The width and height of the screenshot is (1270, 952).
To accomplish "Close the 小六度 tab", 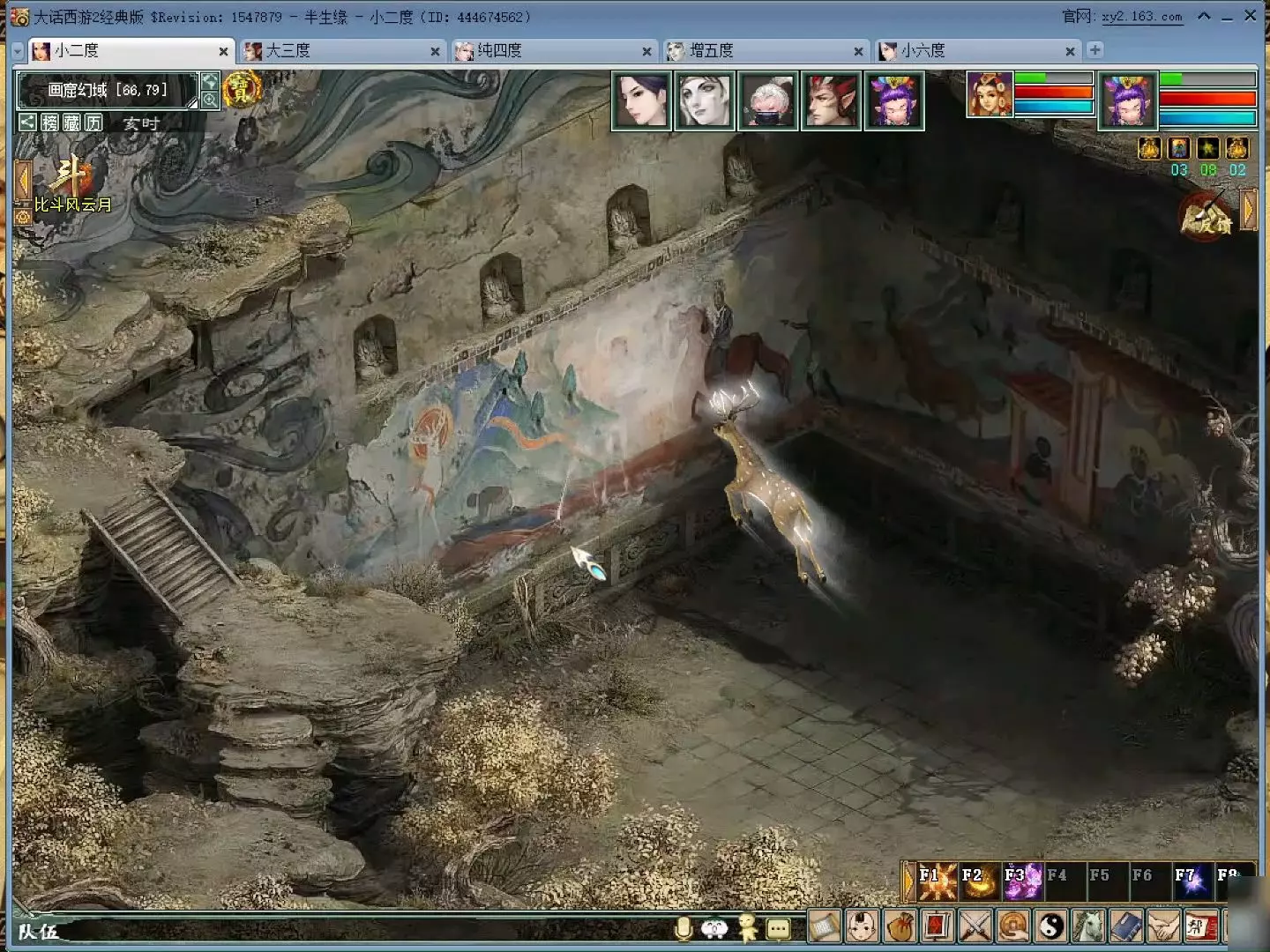I will click(x=1070, y=52).
